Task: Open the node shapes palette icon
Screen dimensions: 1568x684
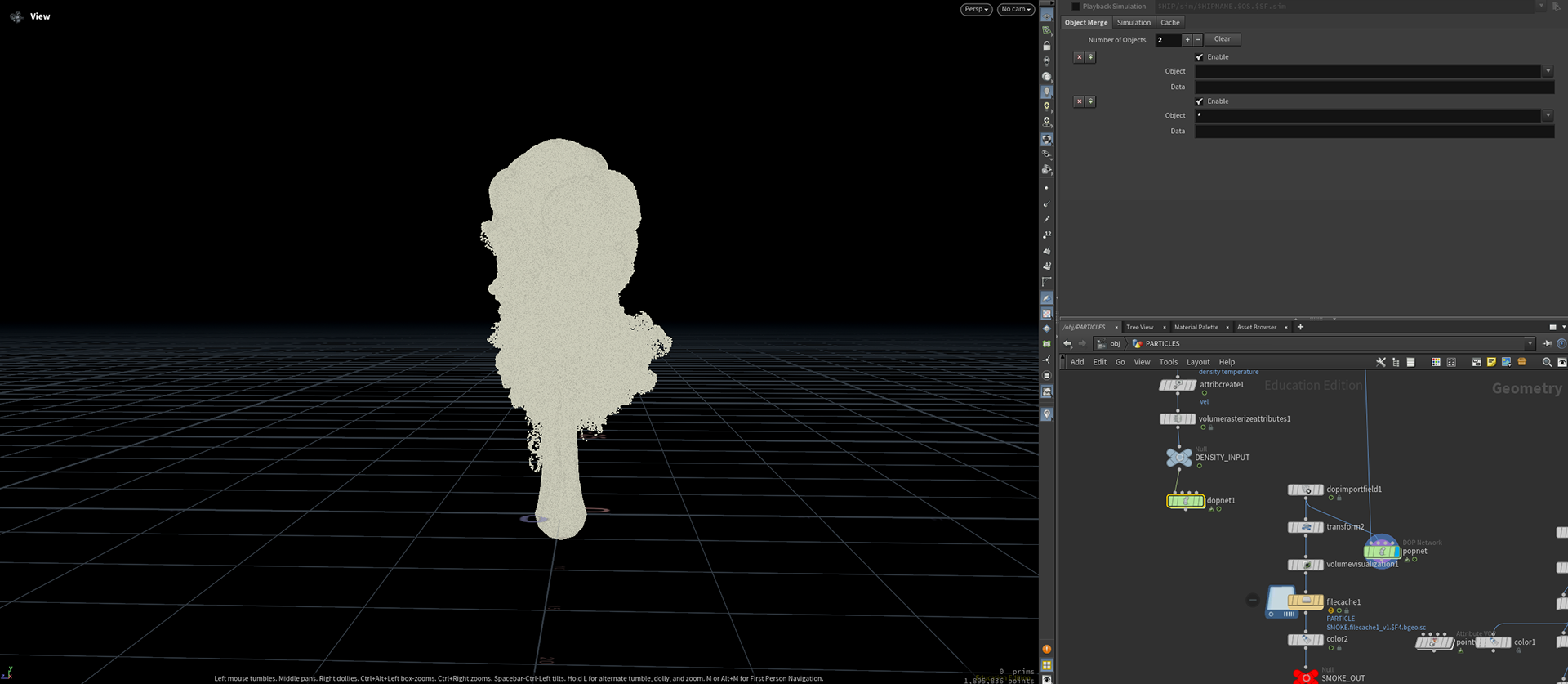Action: [1451, 362]
